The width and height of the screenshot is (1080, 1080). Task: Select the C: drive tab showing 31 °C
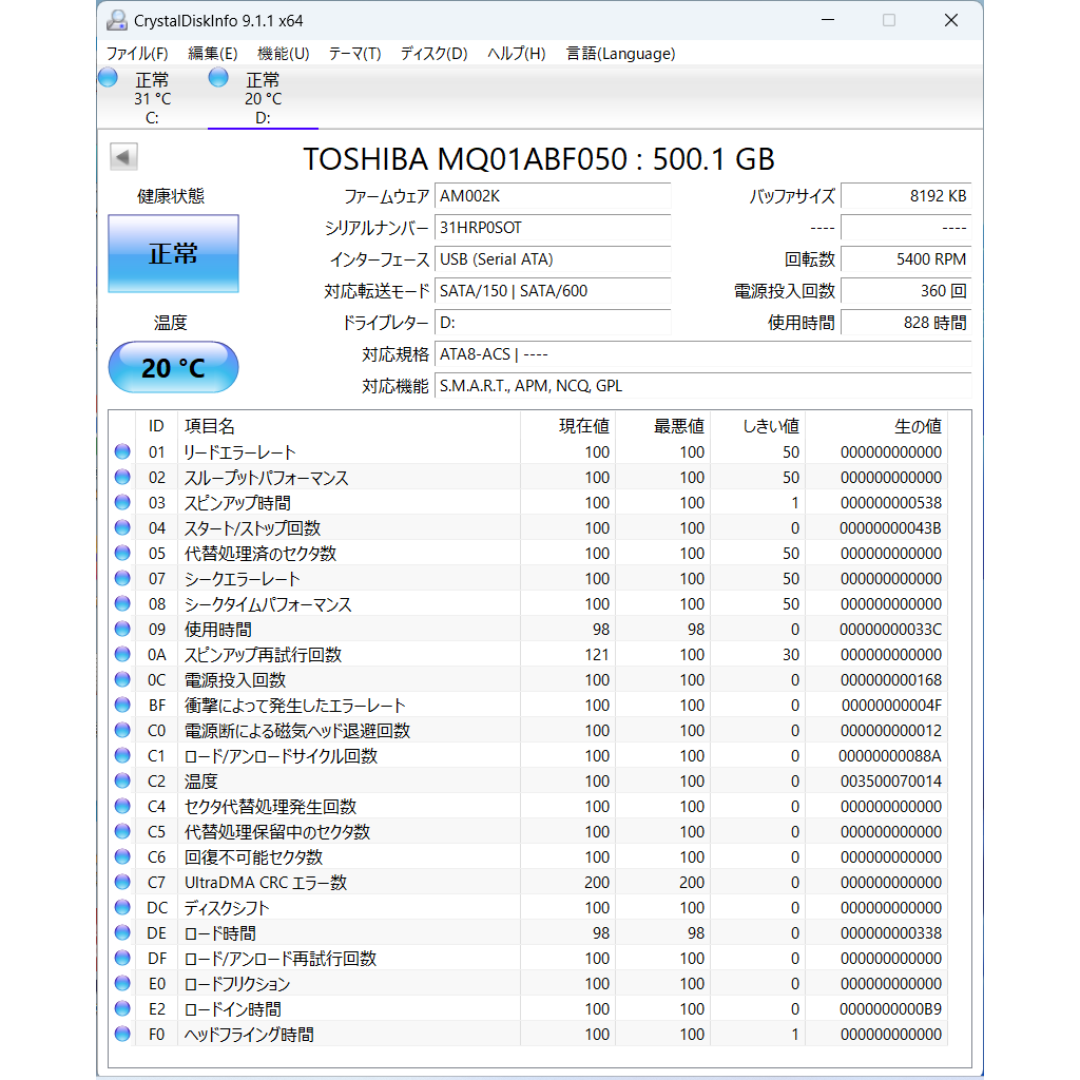[152, 98]
